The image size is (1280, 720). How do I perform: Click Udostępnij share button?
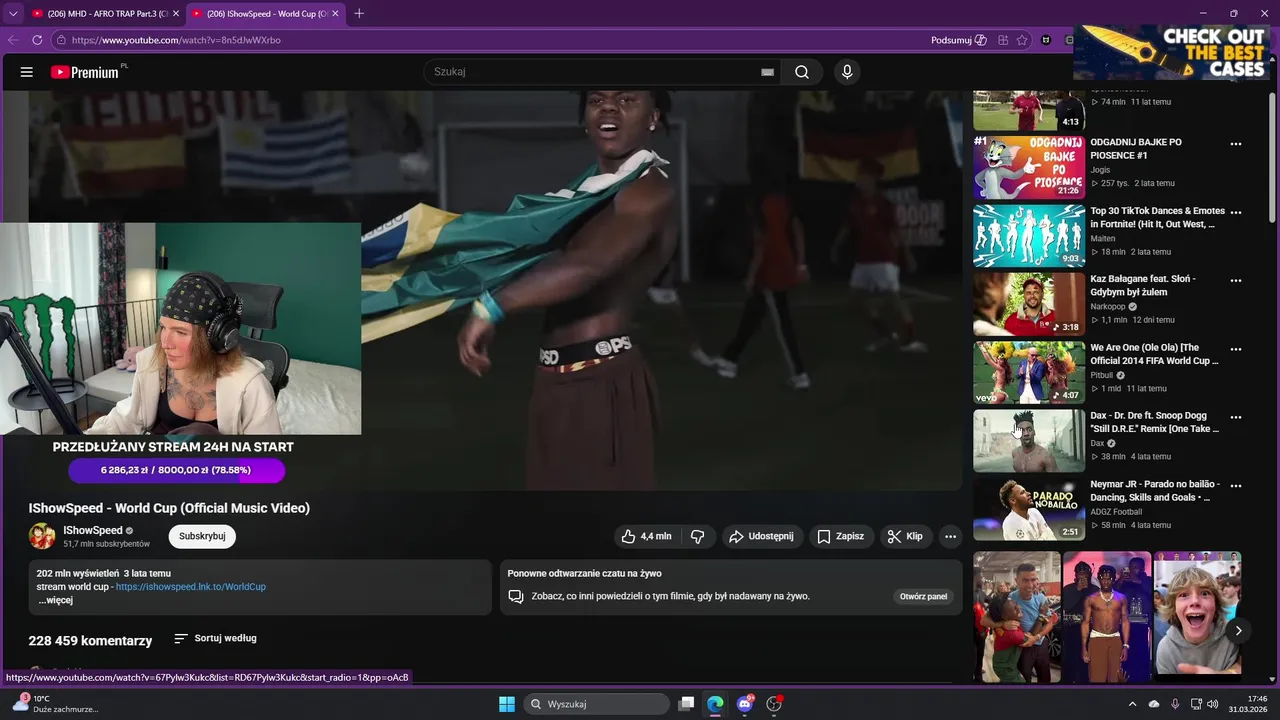coord(761,536)
